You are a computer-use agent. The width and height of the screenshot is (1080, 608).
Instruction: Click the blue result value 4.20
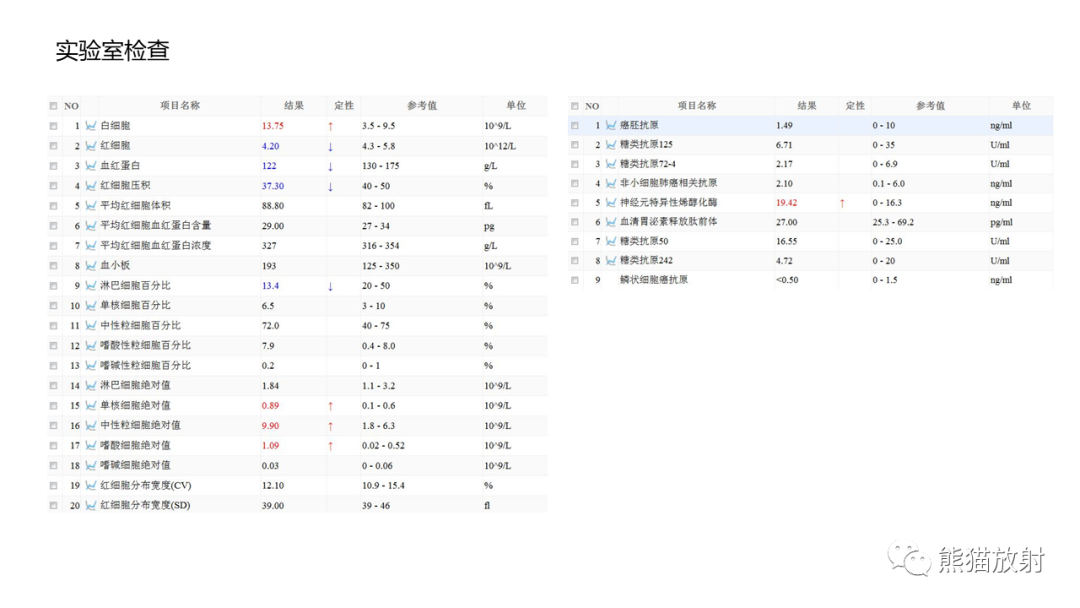pyautogui.click(x=271, y=146)
